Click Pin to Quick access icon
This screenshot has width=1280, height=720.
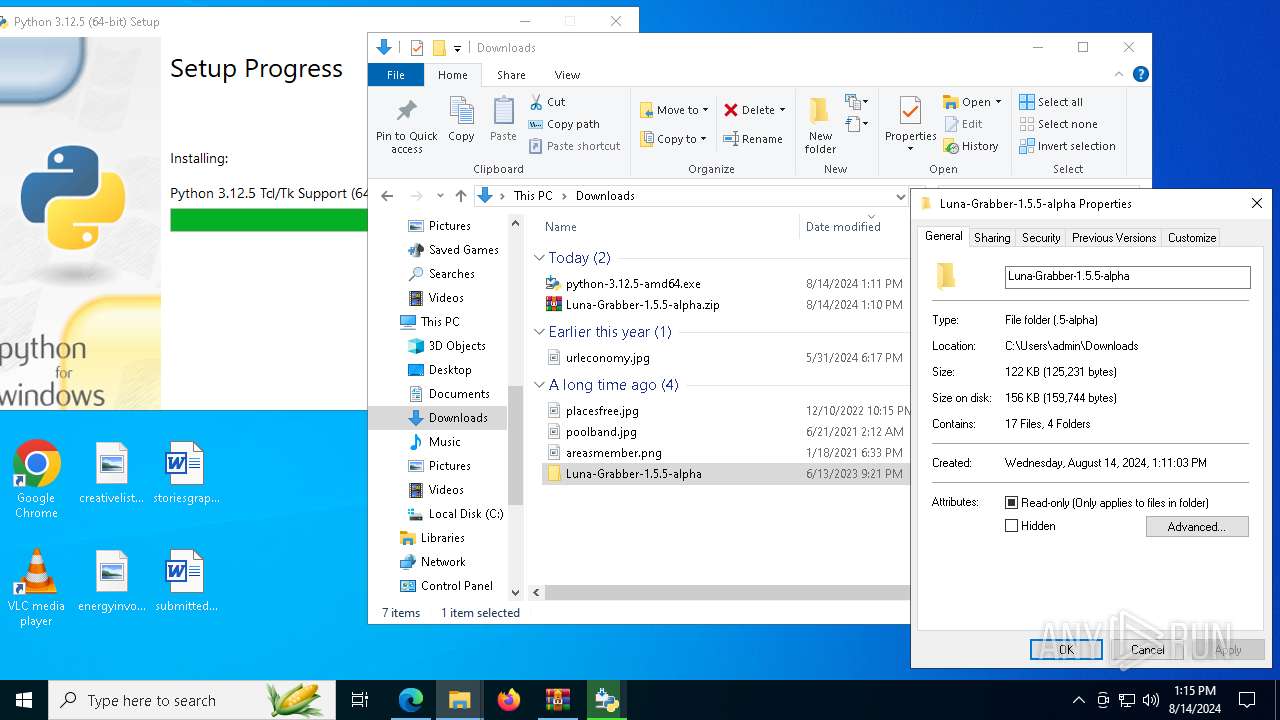tap(407, 111)
